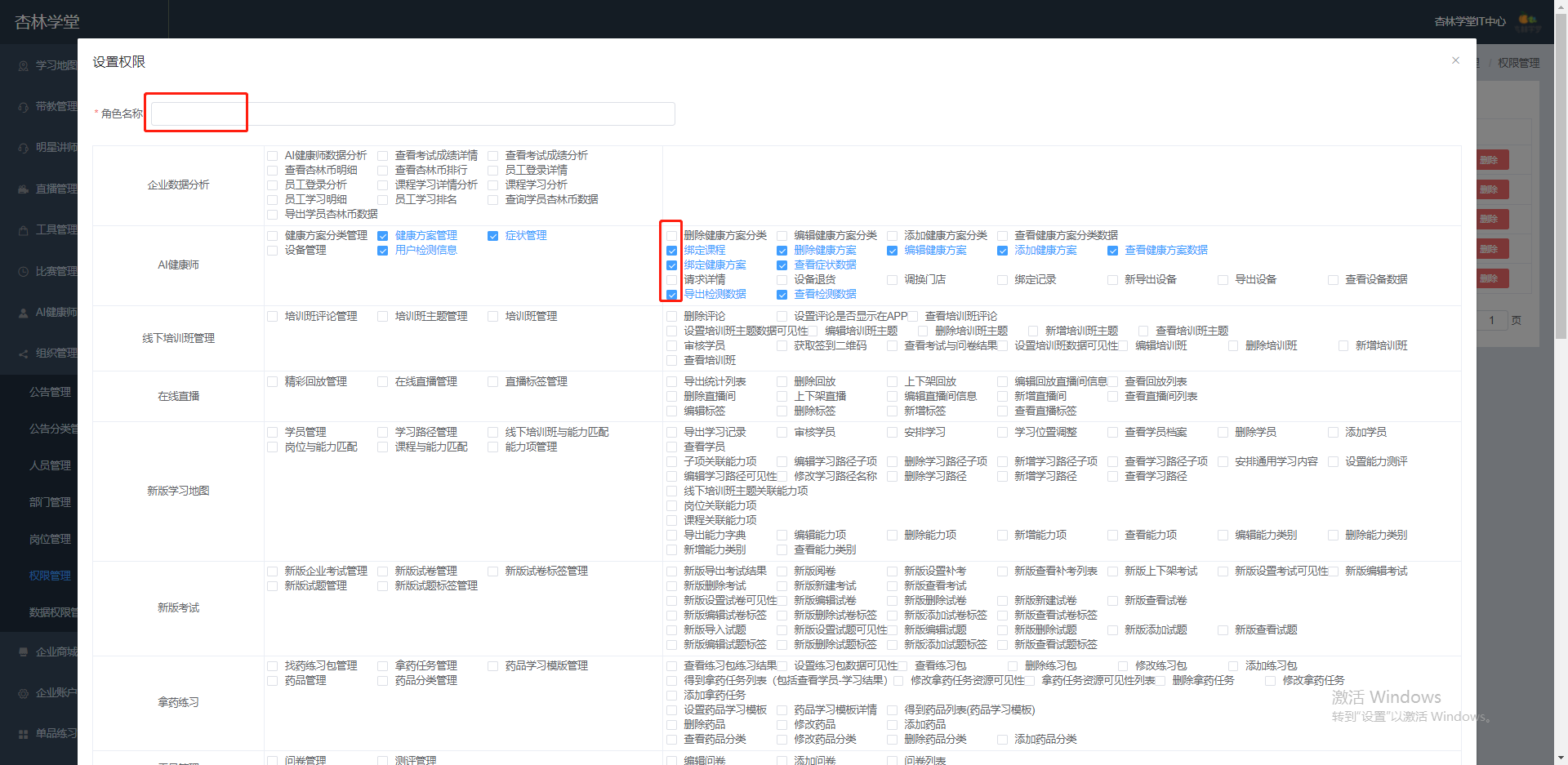
Task: Check 学员管理 checkbox
Action: click(273, 433)
